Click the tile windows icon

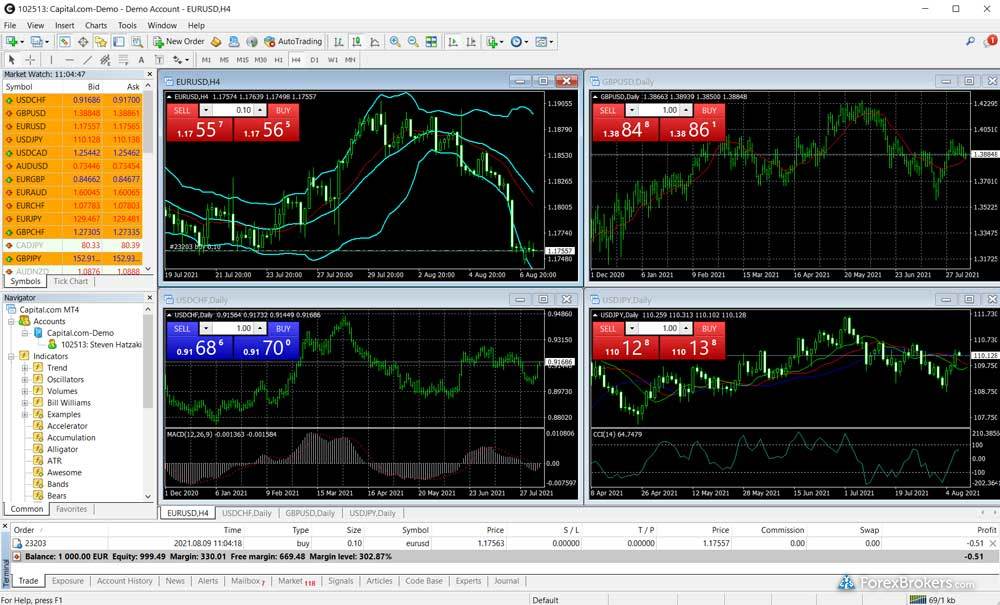click(431, 42)
